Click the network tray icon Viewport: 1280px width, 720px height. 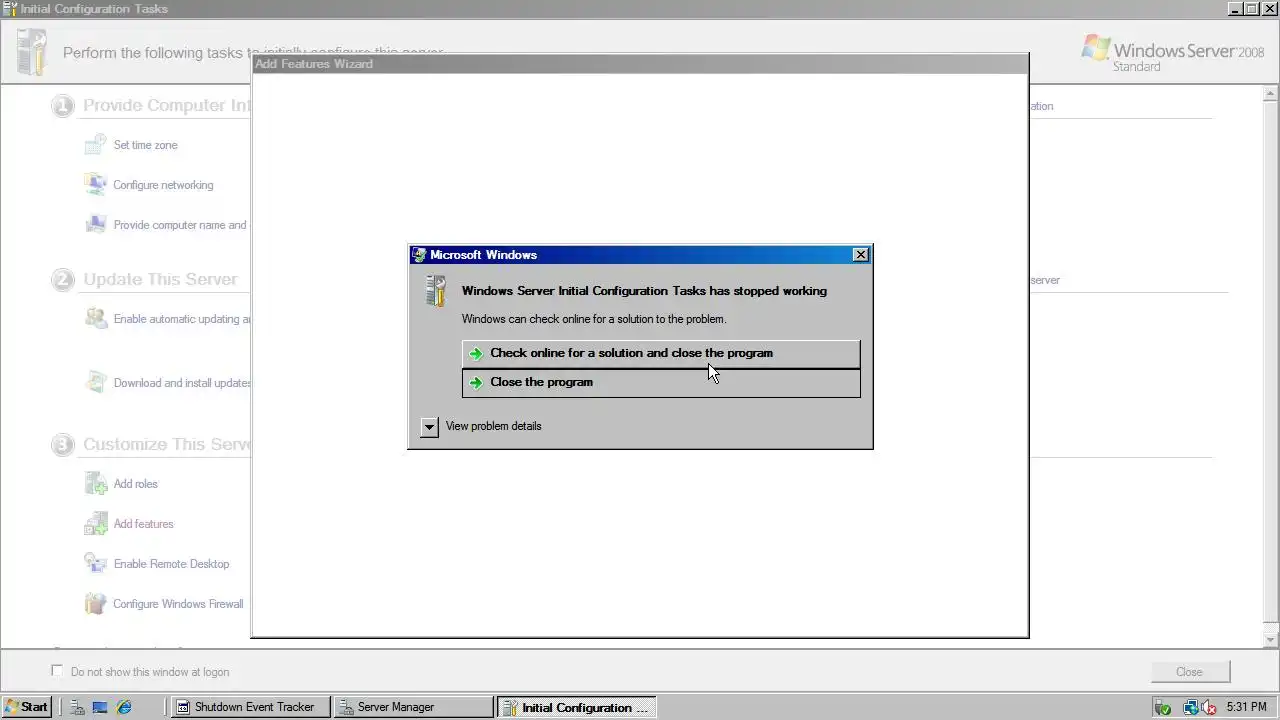(x=1190, y=707)
